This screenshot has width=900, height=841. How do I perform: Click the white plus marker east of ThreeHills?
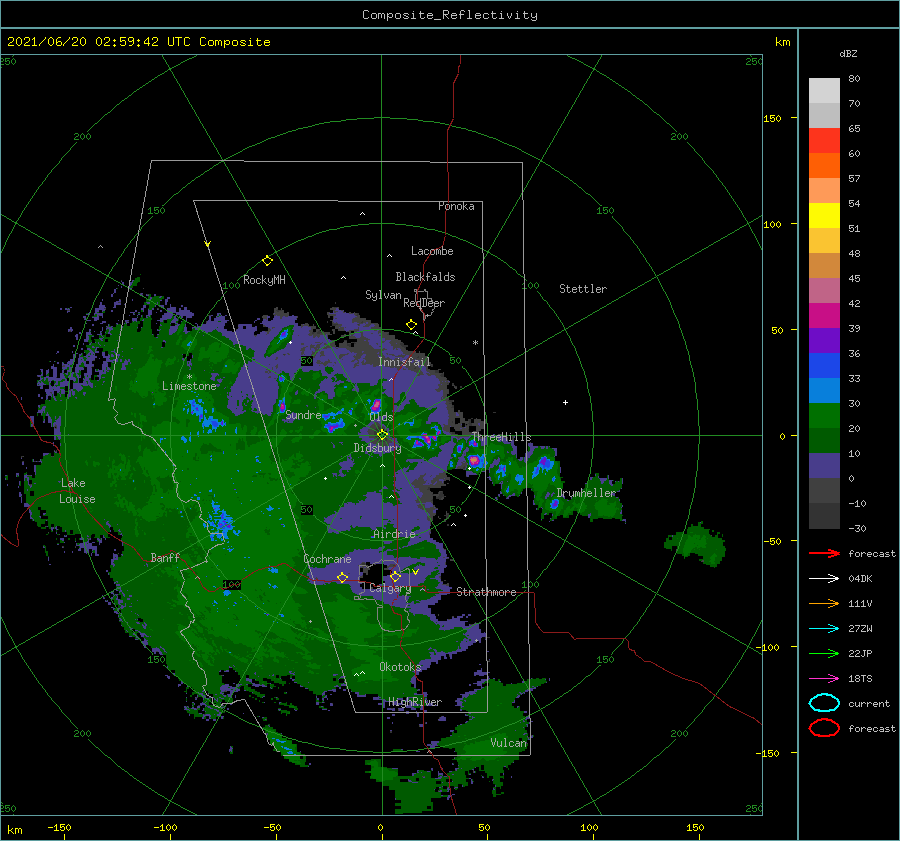(x=565, y=402)
